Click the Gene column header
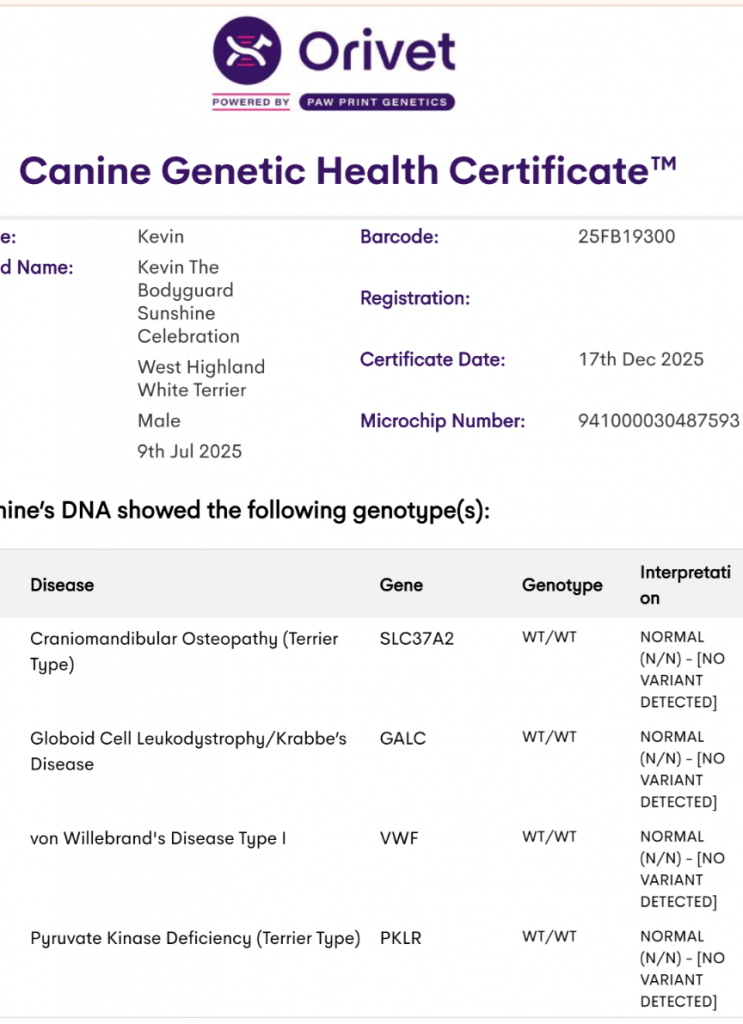The image size is (743, 1024). point(401,585)
